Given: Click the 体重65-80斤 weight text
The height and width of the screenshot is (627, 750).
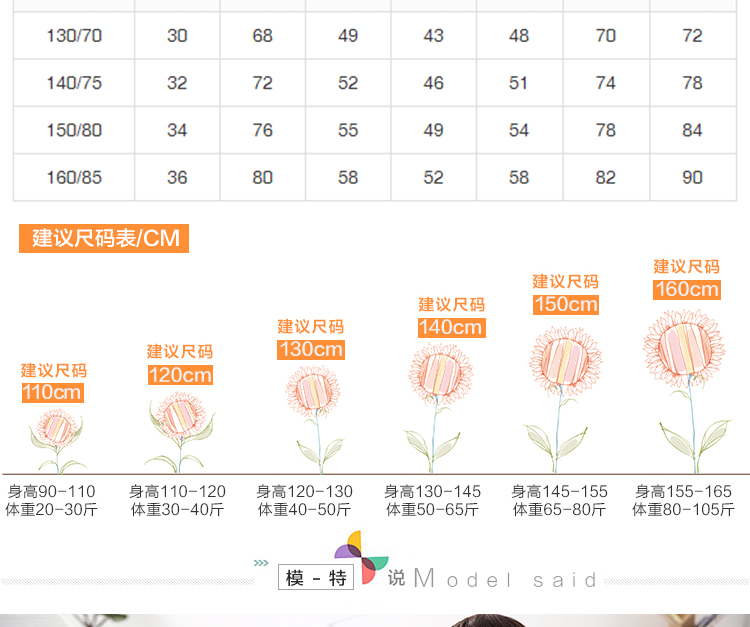Looking at the screenshot, I should 559,509.
